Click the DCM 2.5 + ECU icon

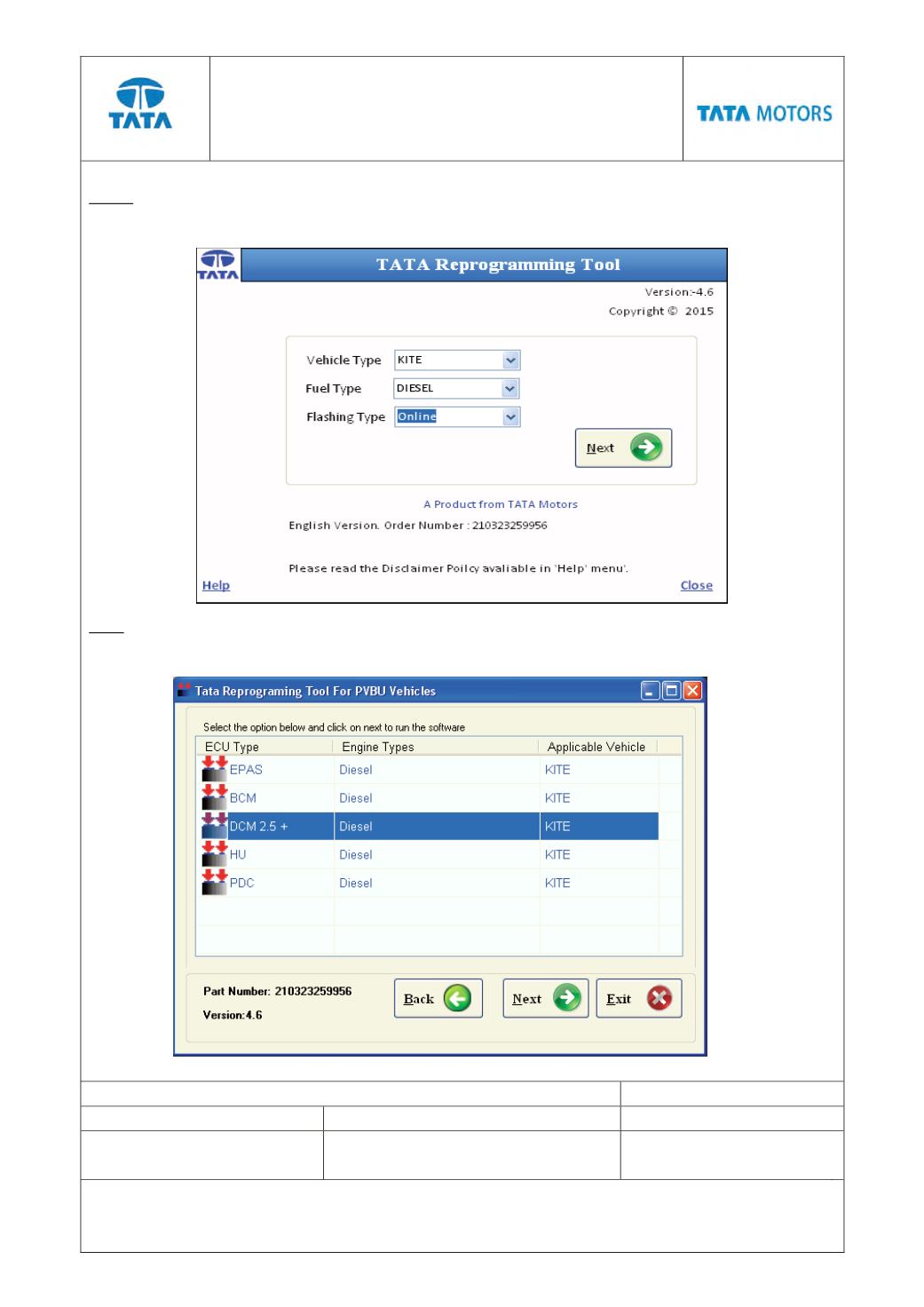point(215,826)
